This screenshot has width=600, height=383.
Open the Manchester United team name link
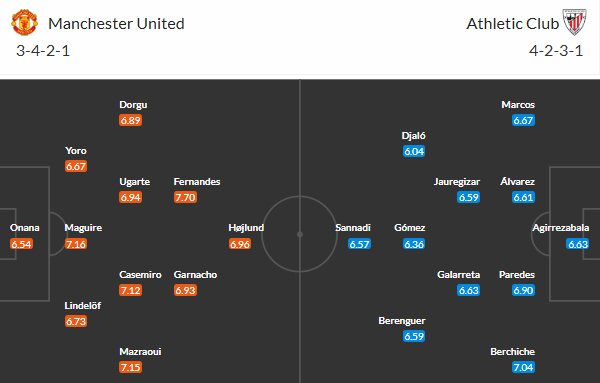[x=116, y=24]
